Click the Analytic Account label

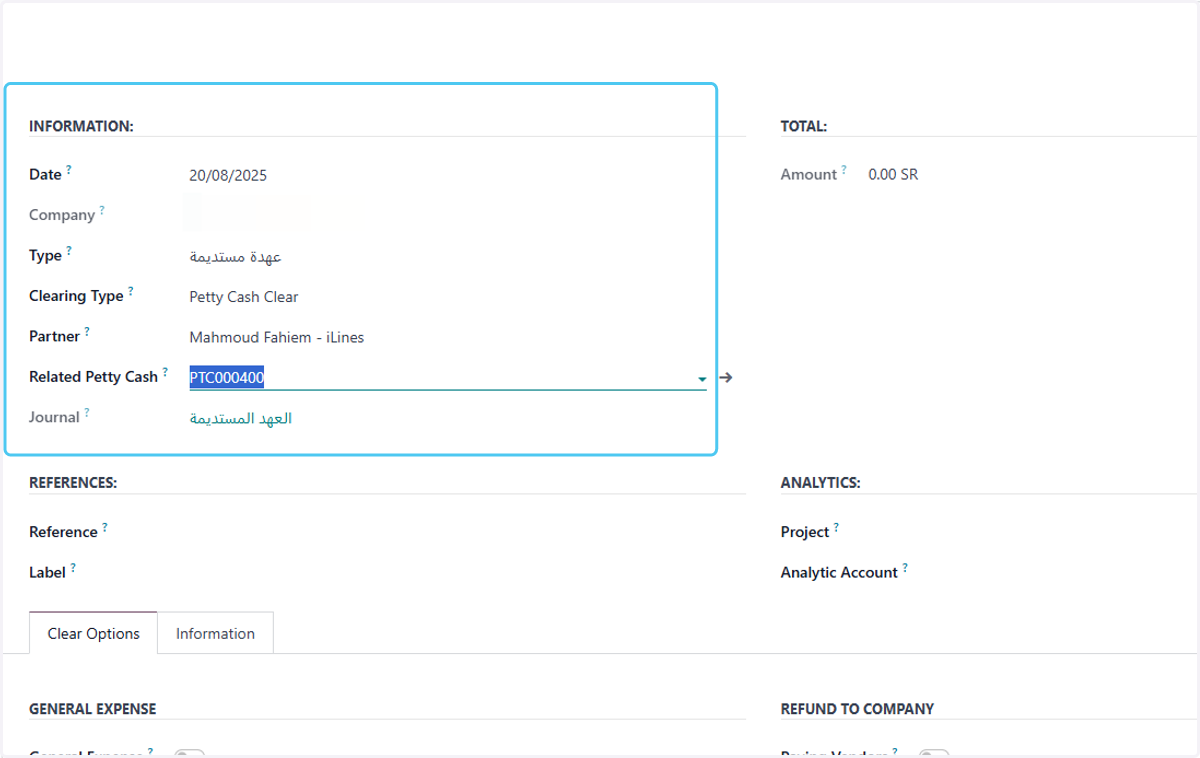[x=839, y=572]
